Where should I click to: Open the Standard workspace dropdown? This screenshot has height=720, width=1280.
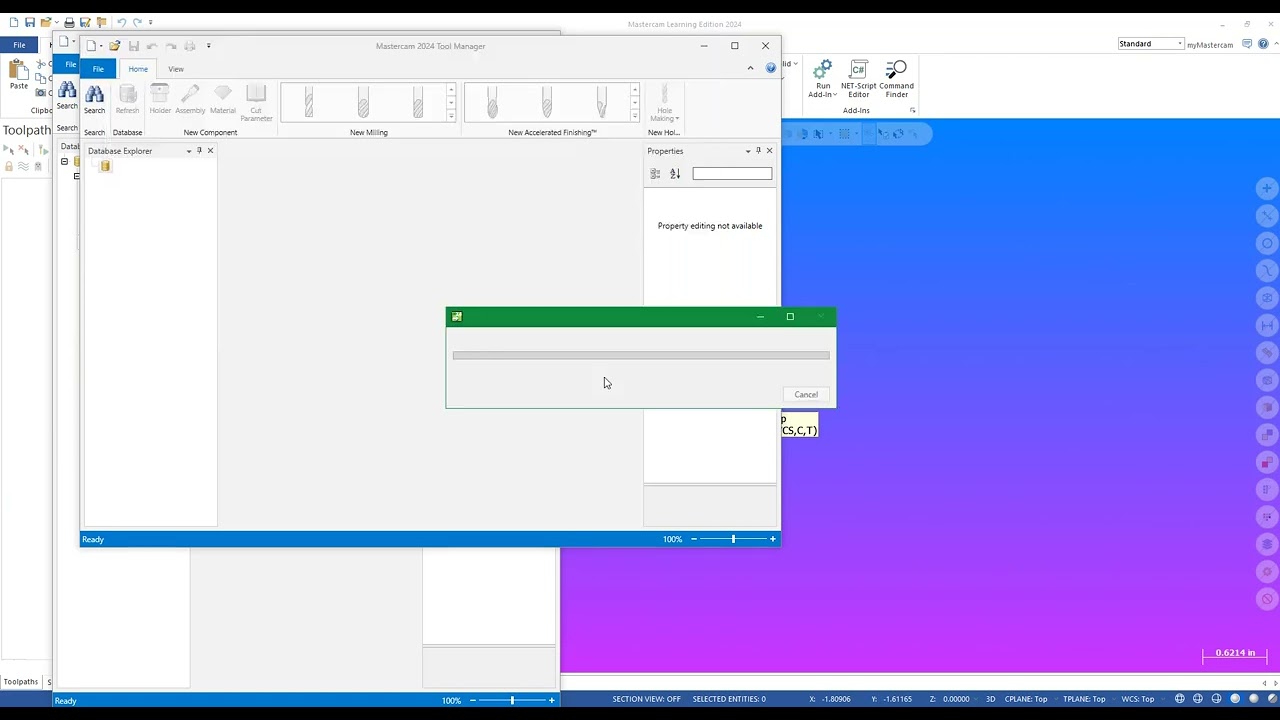pyautogui.click(x=1151, y=44)
